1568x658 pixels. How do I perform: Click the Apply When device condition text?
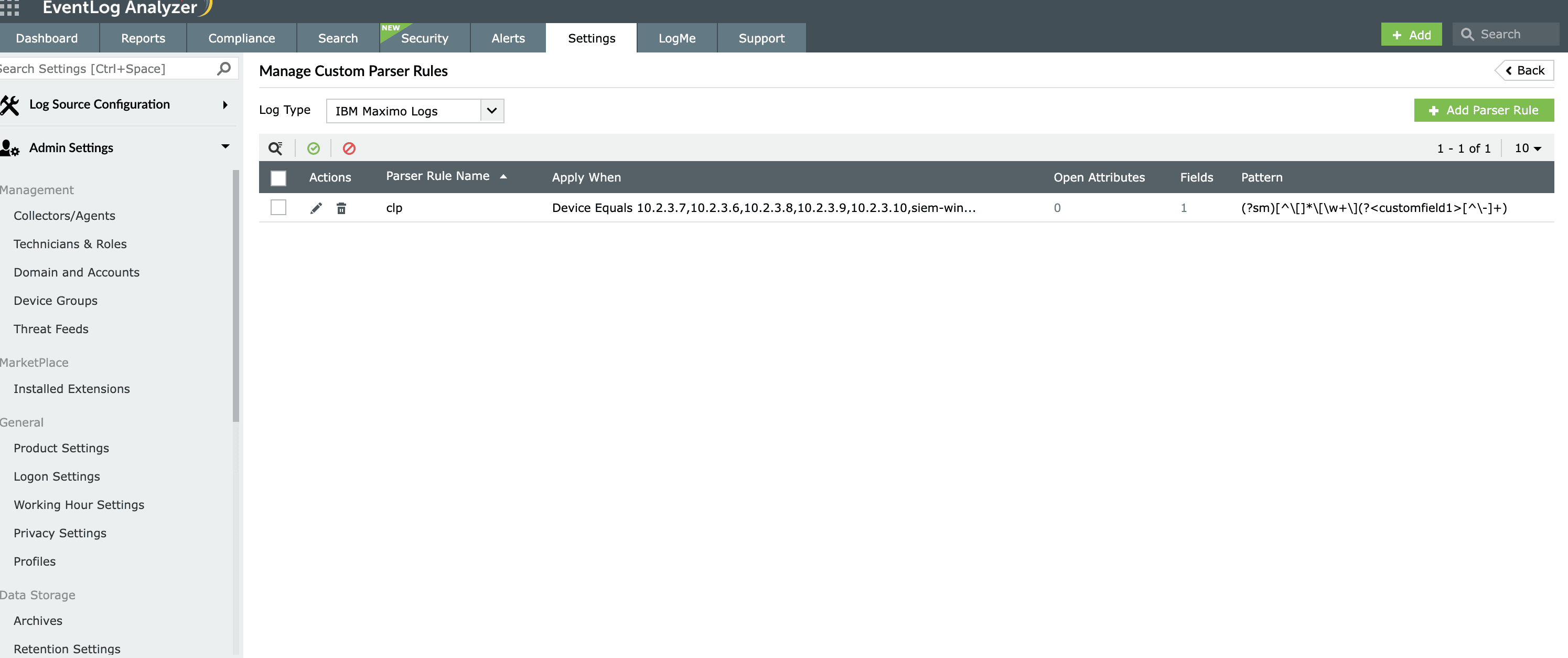pyautogui.click(x=764, y=208)
